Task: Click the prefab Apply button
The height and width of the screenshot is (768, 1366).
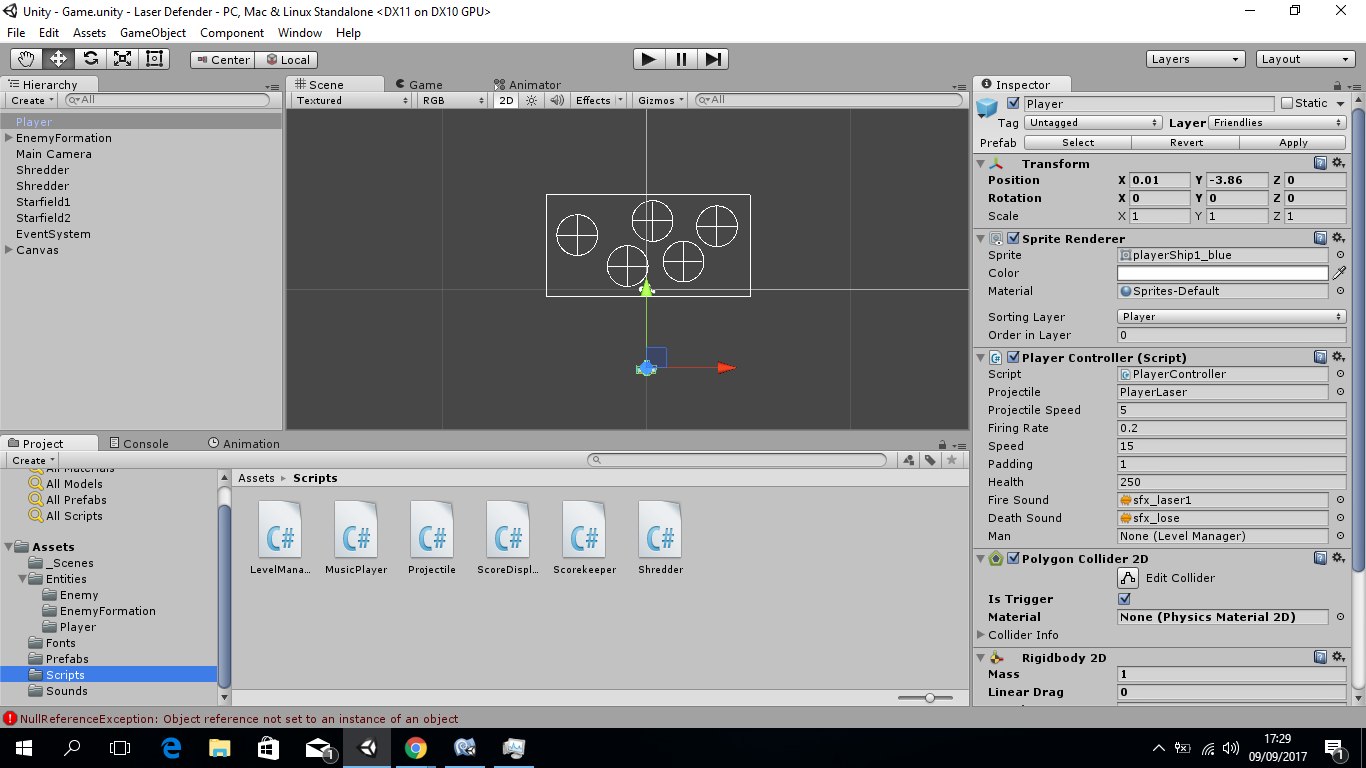Action: tap(1293, 143)
